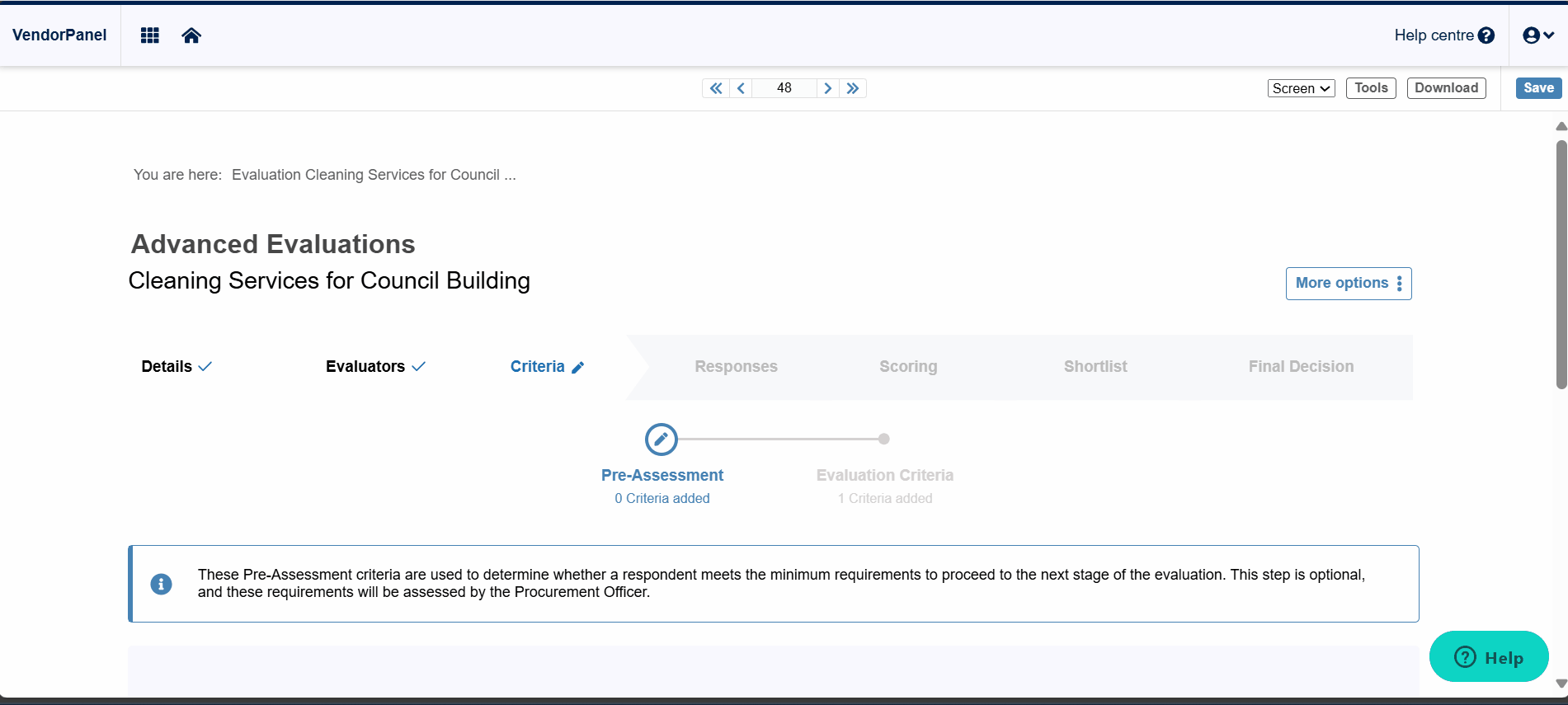Open the Pre-Assessment sub-step label
This screenshot has height=705, width=1568.
tap(662, 476)
